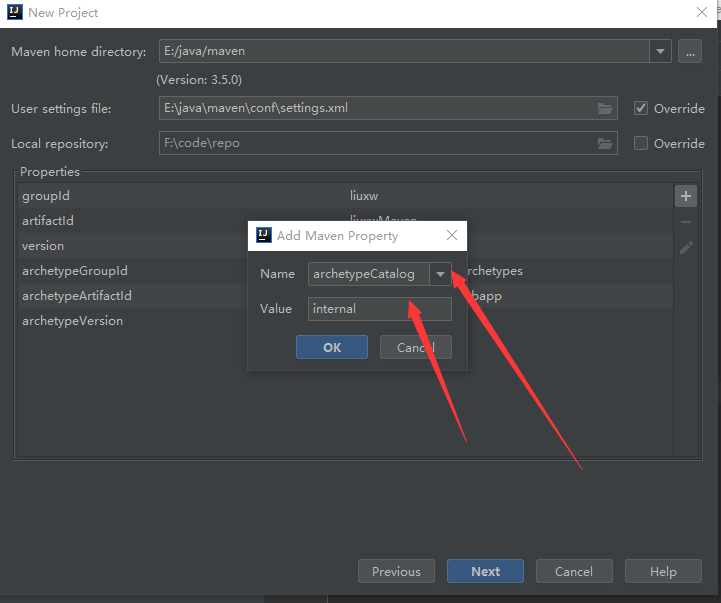Click the Maven home directory ellipsis browse button
The width and height of the screenshot is (721, 603).
tap(690, 51)
